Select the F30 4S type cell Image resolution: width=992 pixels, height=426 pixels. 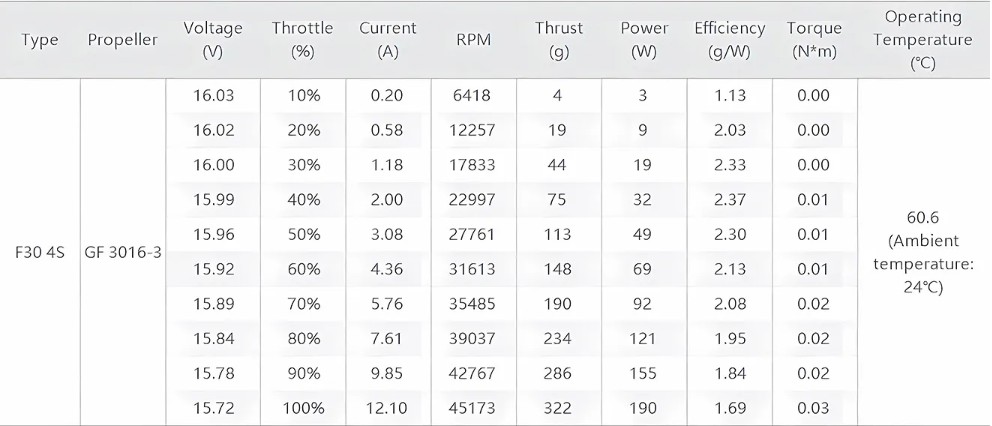pos(39,253)
